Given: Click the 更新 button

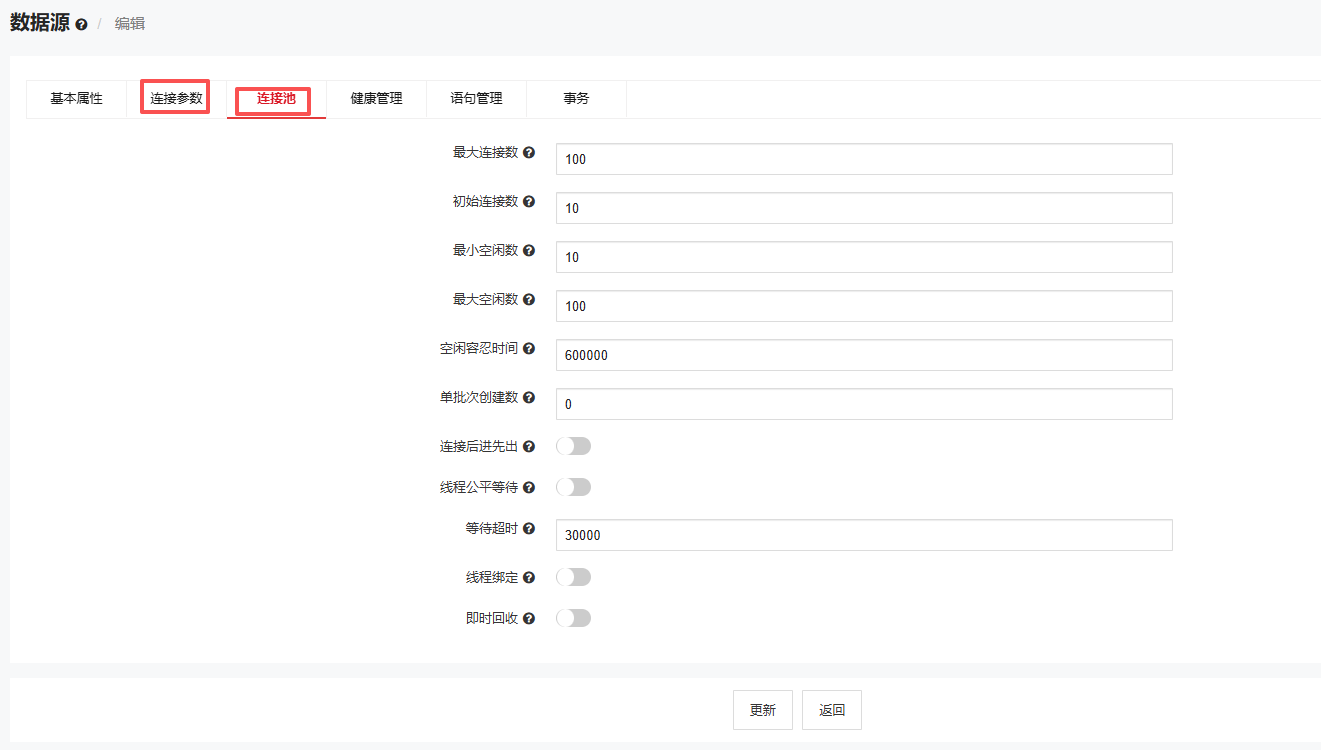Looking at the screenshot, I should tap(763, 710).
